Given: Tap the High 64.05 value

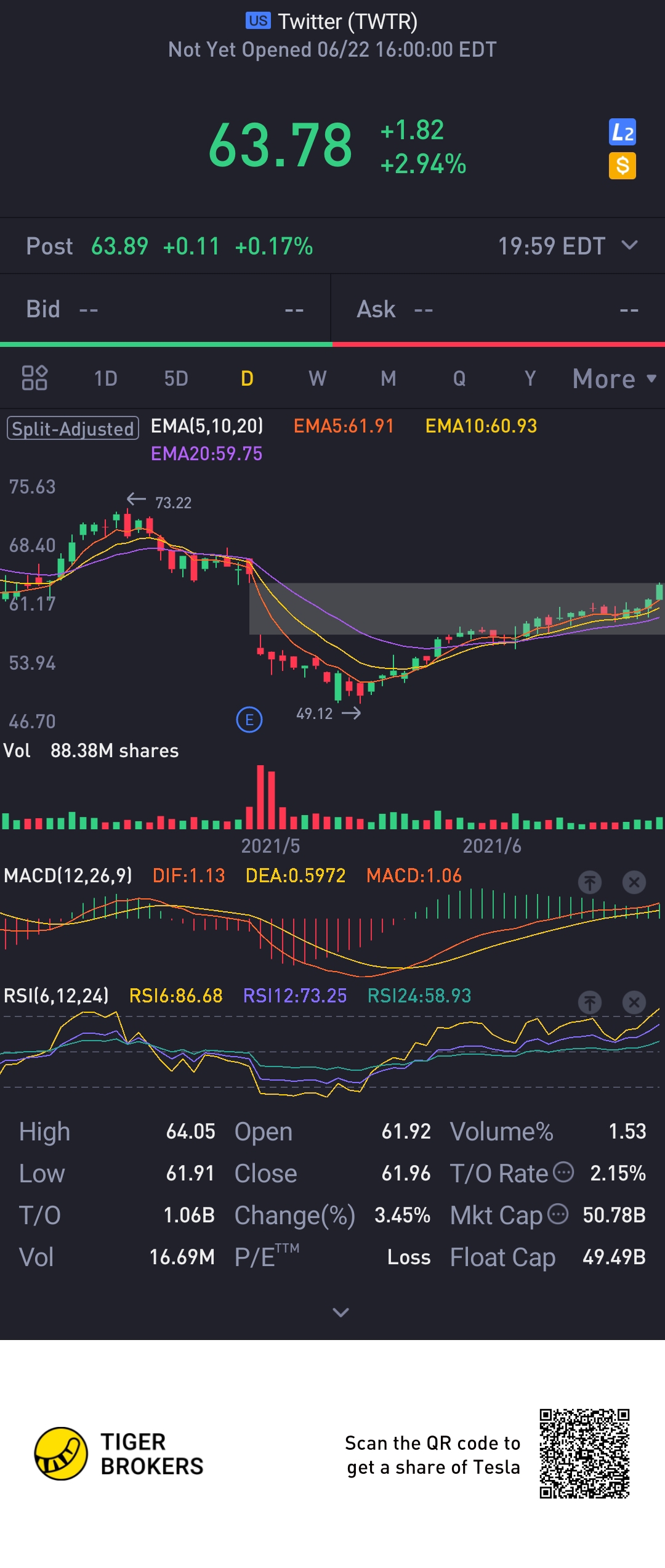Looking at the screenshot, I should point(190,1131).
